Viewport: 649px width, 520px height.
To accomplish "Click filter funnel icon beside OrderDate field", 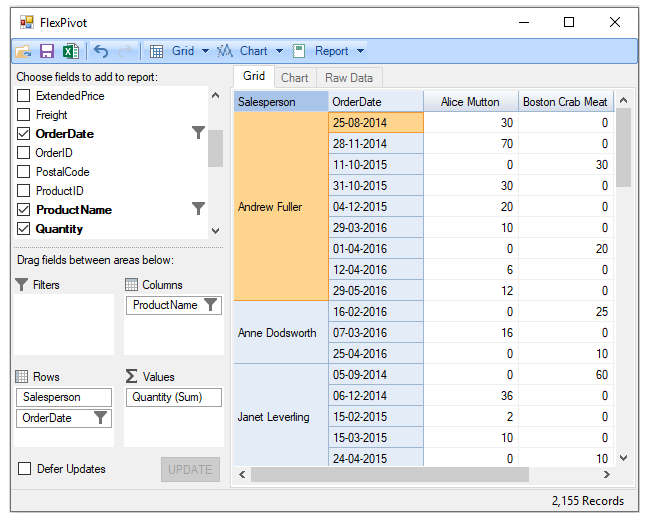I will pos(198,133).
